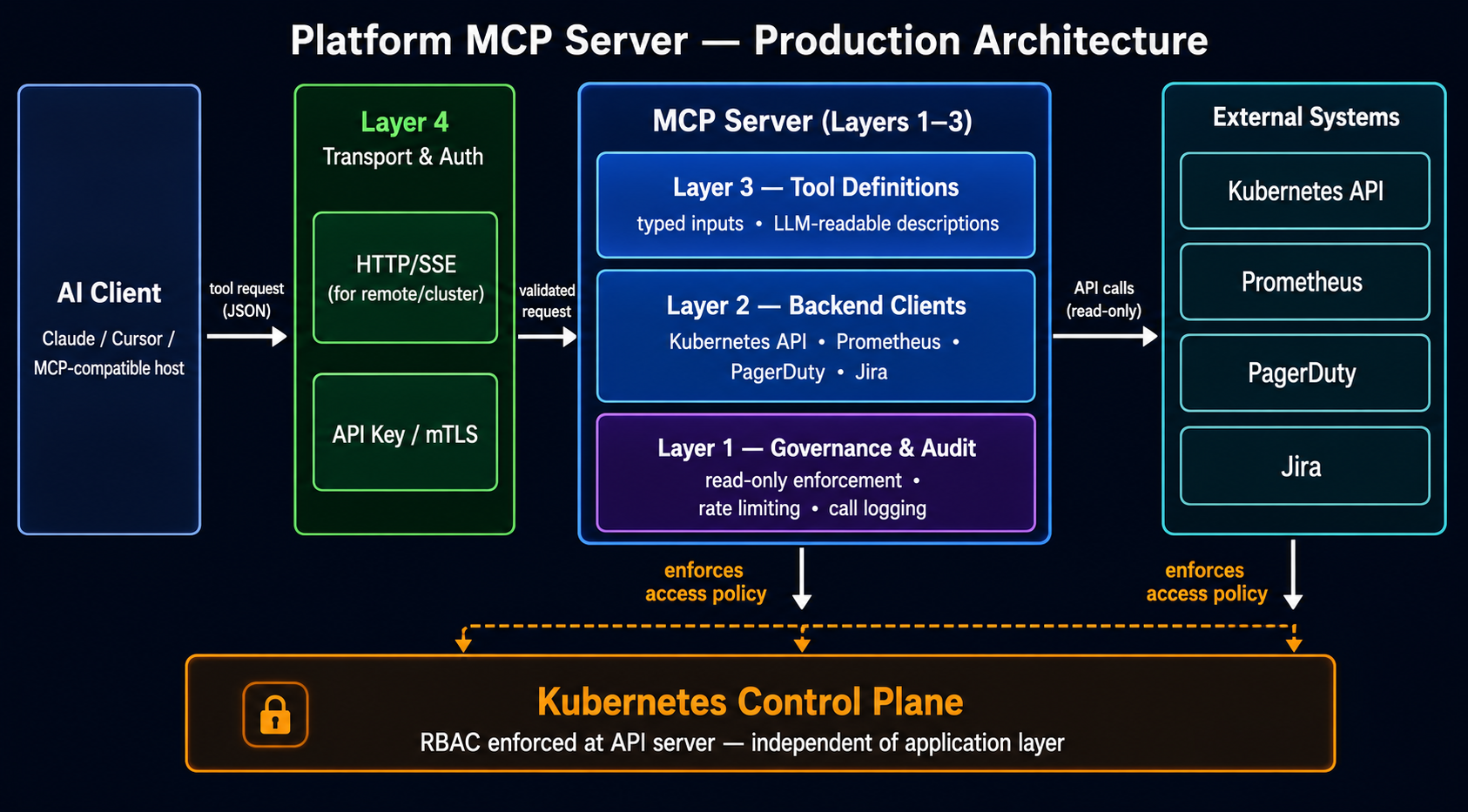Image resolution: width=1468 pixels, height=812 pixels.
Task: Click the 'Transport & Auth' subtitle
Action: 403,157
